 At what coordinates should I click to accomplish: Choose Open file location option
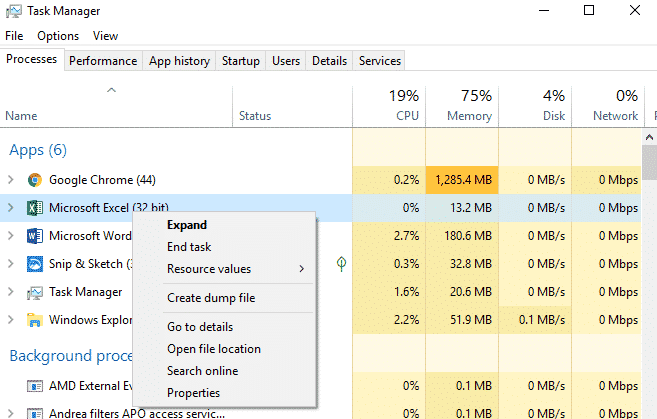(x=224, y=349)
